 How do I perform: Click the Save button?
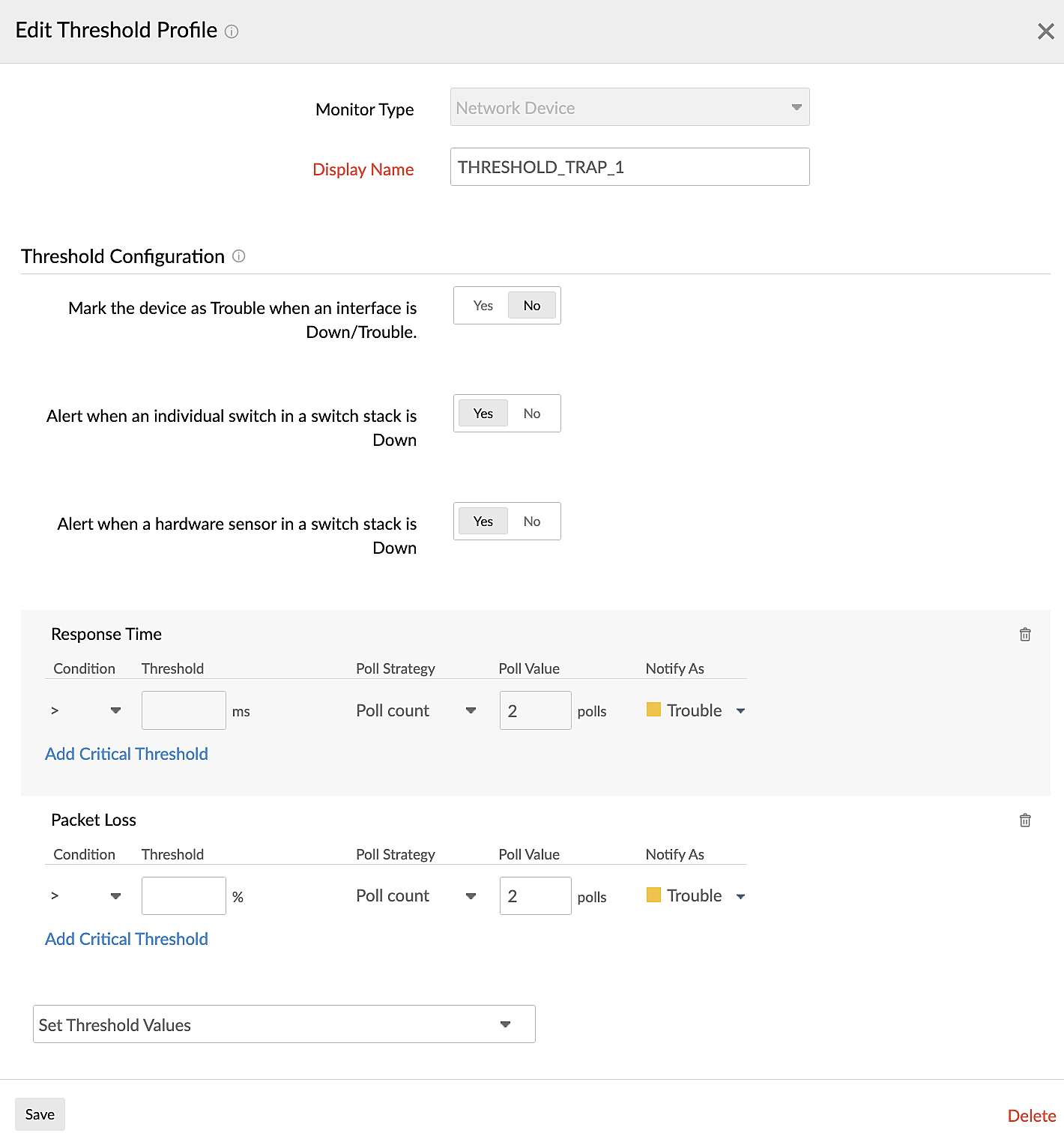pyautogui.click(x=40, y=1114)
